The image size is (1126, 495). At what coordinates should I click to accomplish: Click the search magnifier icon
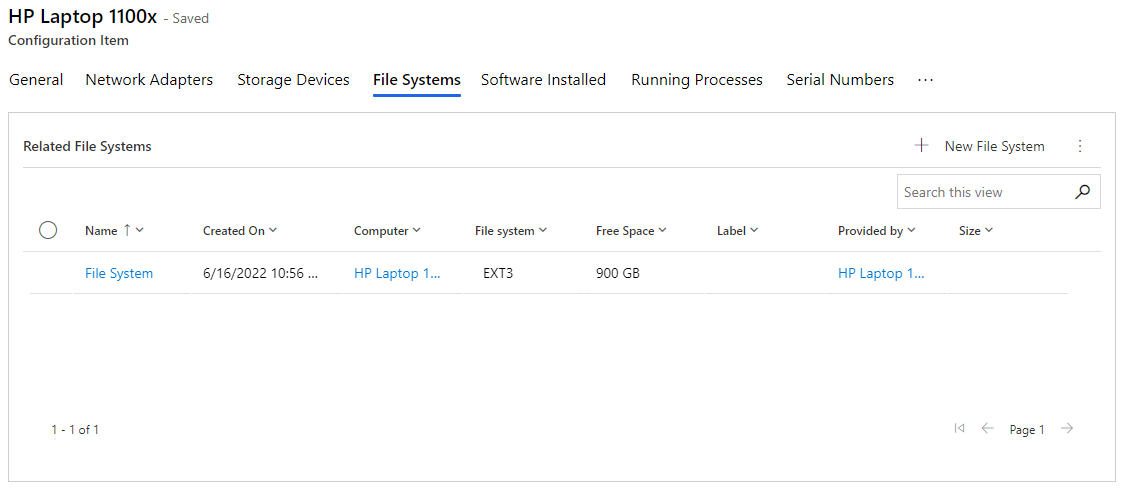[x=1082, y=192]
